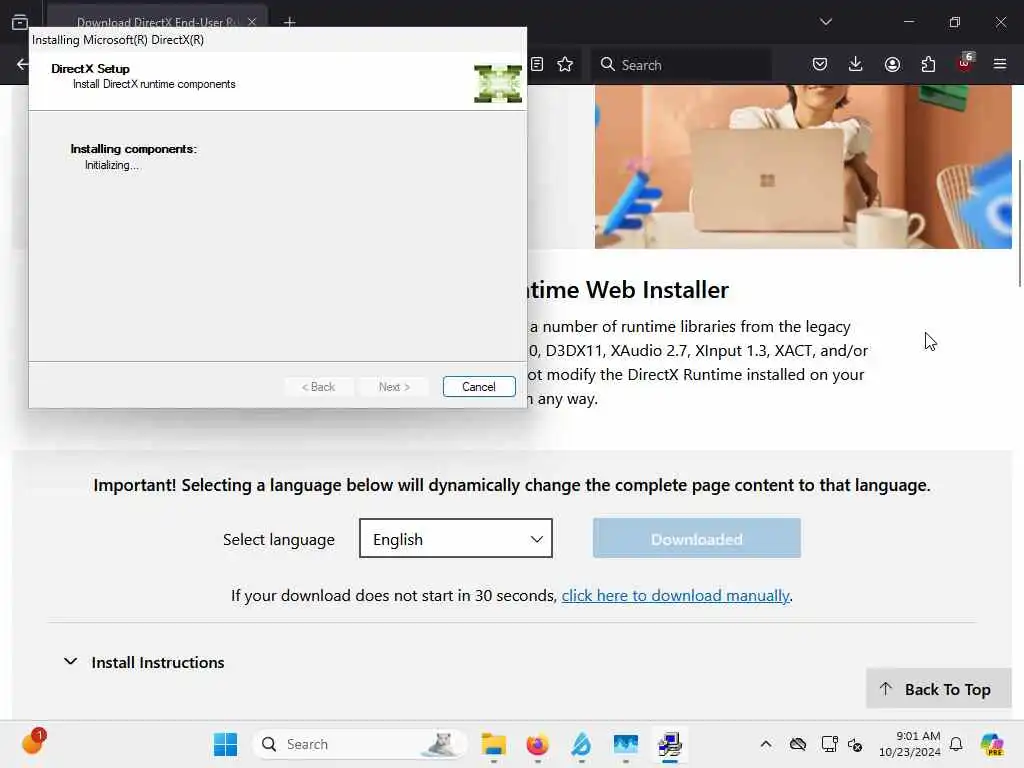Click here to download manually link
The width and height of the screenshot is (1024, 768).
pyautogui.click(x=675, y=596)
